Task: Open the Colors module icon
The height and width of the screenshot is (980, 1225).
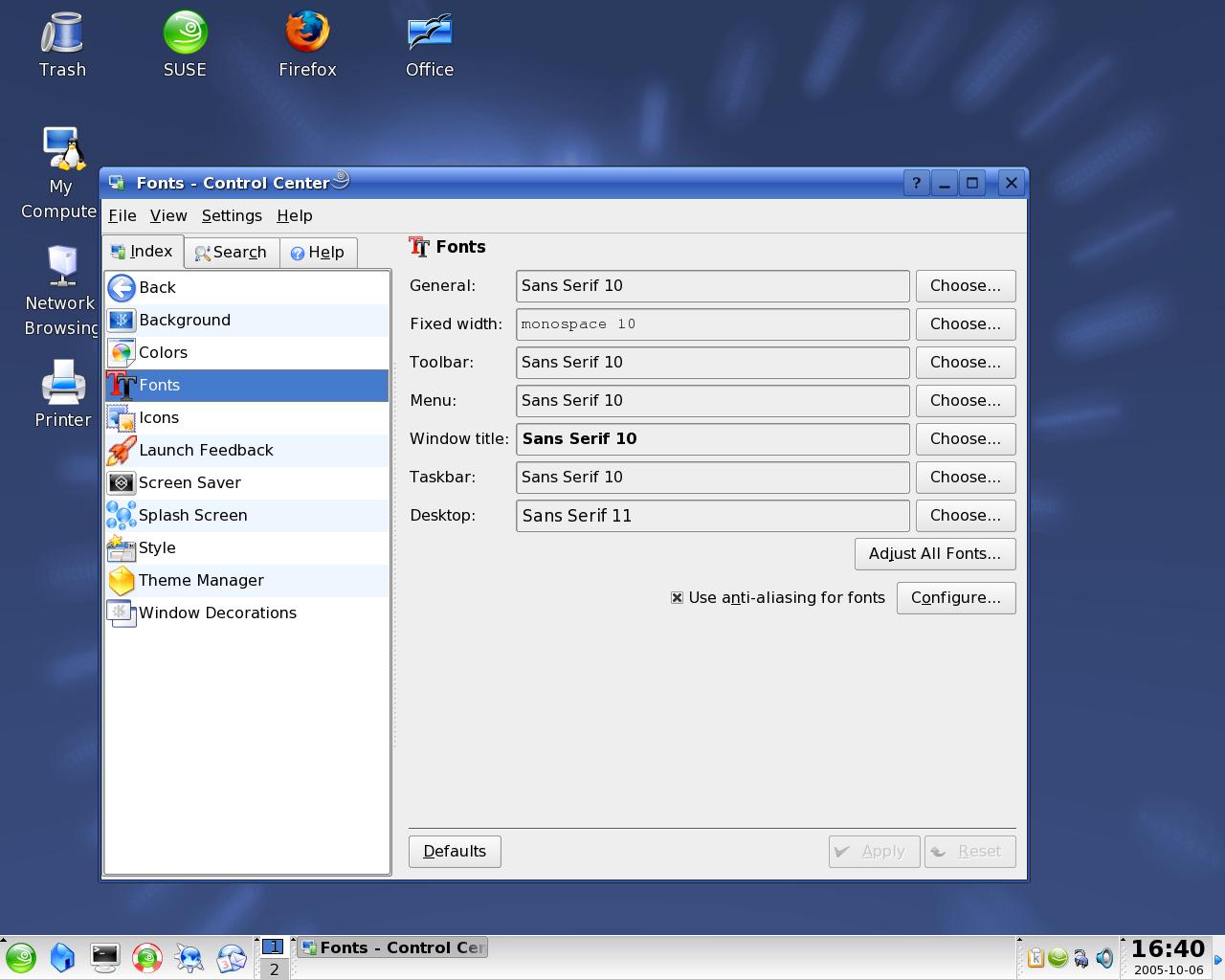Action: [x=122, y=352]
